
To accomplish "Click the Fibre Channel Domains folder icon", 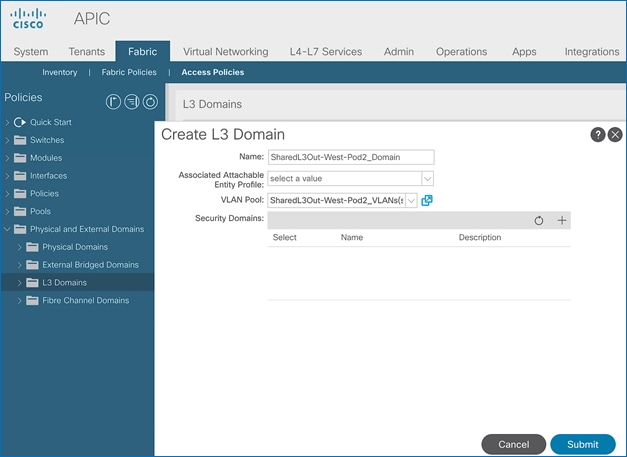I will (x=32, y=300).
